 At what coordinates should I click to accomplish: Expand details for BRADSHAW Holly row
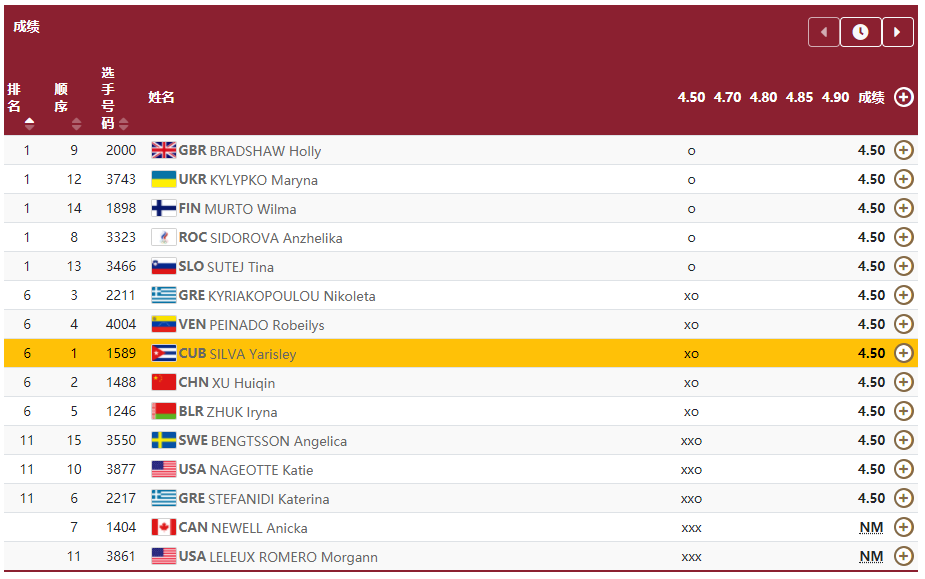coord(903,151)
